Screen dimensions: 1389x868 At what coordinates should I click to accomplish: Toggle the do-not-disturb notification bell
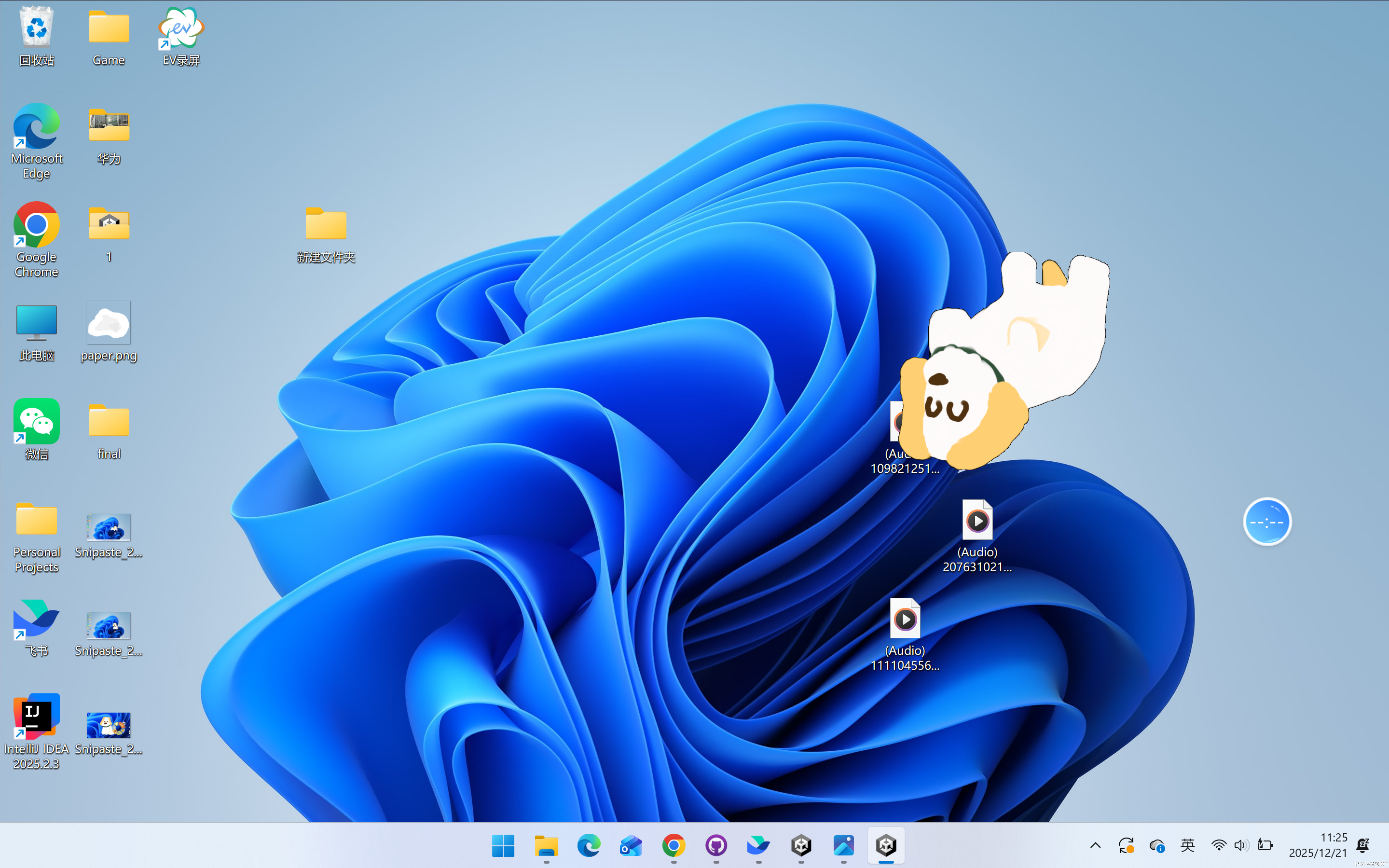pyautogui.click(x=1363, y=845)
